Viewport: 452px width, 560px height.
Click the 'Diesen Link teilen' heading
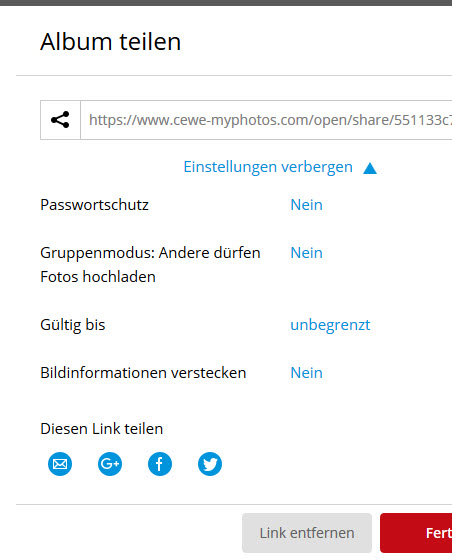102,429
